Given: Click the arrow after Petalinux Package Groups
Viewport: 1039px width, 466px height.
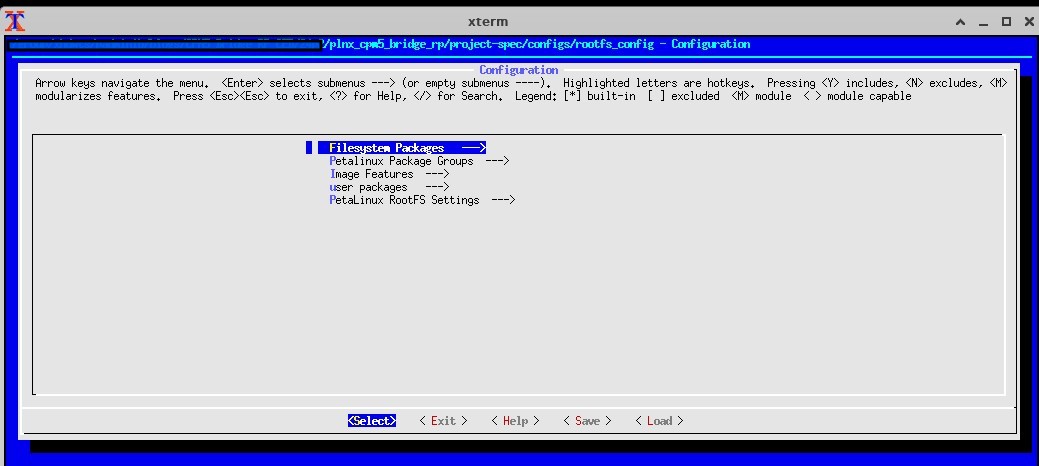Looking at the screenshot, I should (497, 161).
